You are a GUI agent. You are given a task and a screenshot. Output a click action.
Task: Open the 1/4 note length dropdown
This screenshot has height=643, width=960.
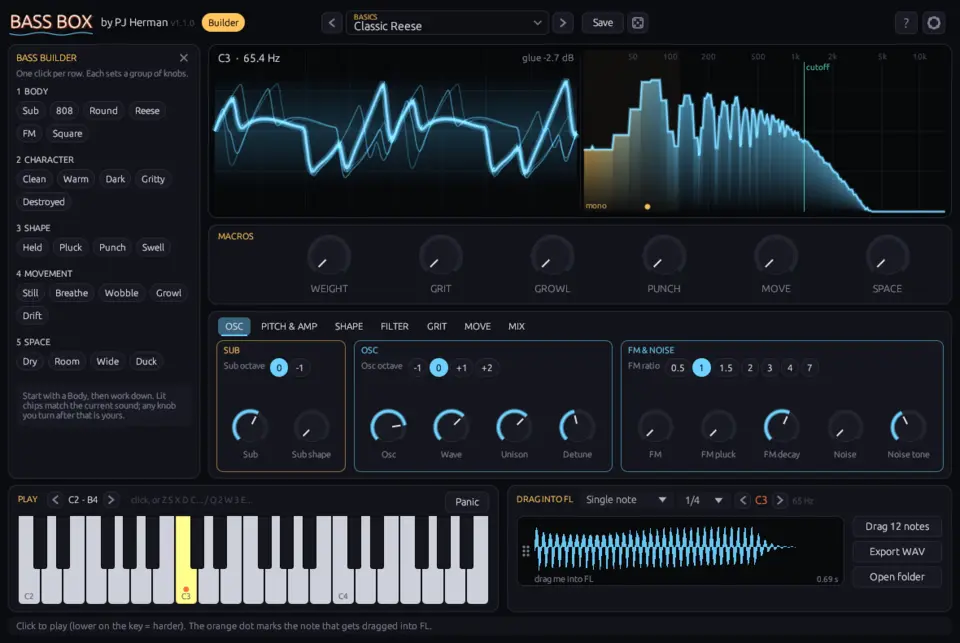tap(703, 500)
